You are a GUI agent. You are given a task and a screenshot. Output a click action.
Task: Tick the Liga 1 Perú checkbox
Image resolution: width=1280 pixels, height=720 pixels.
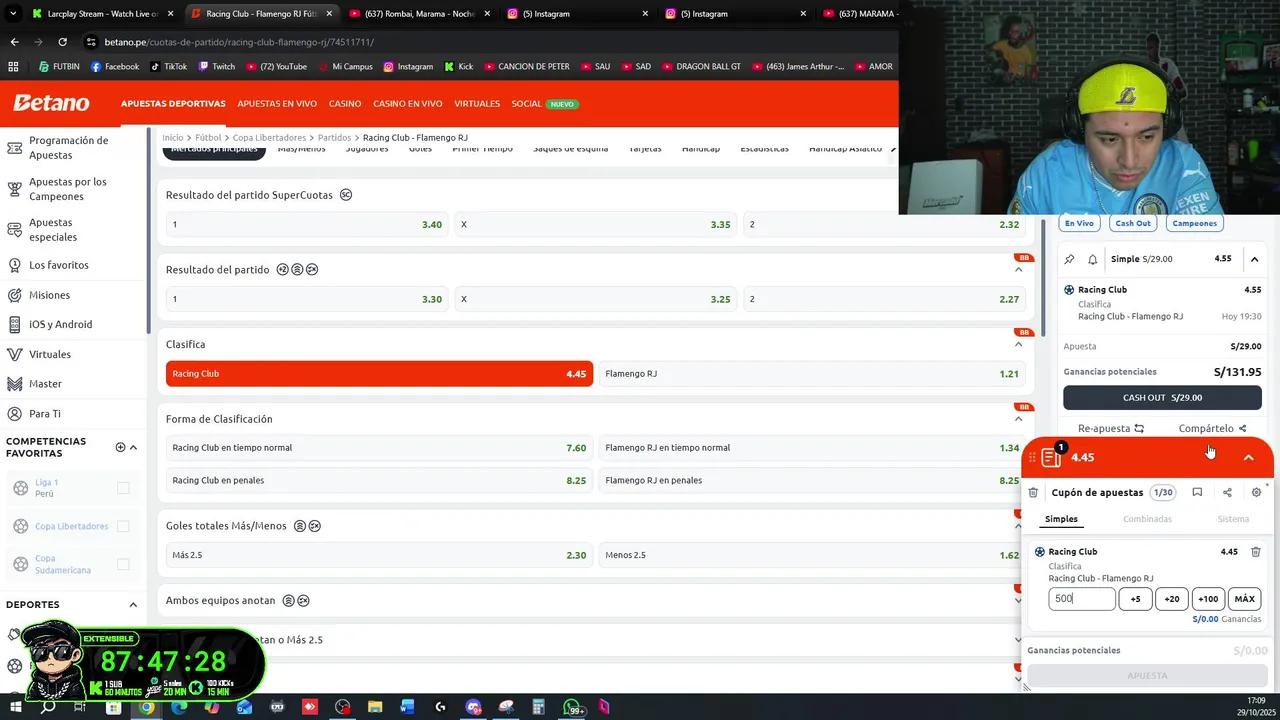123,488
